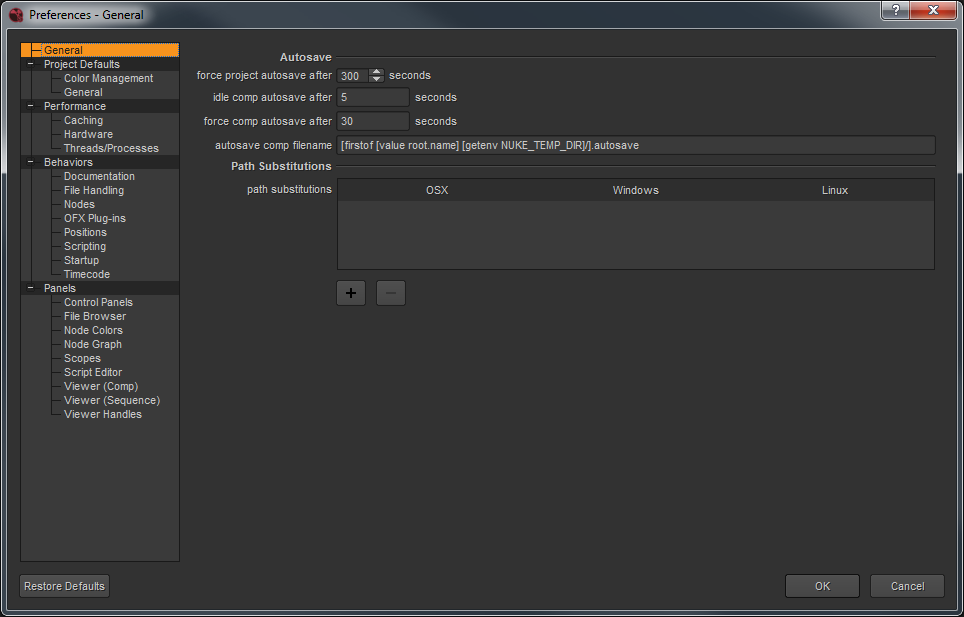Click the plus button to add path substitution
Image resolution: width=964 pixels, height=617 pixels.
pyautogui.click(x=351, y=293)
